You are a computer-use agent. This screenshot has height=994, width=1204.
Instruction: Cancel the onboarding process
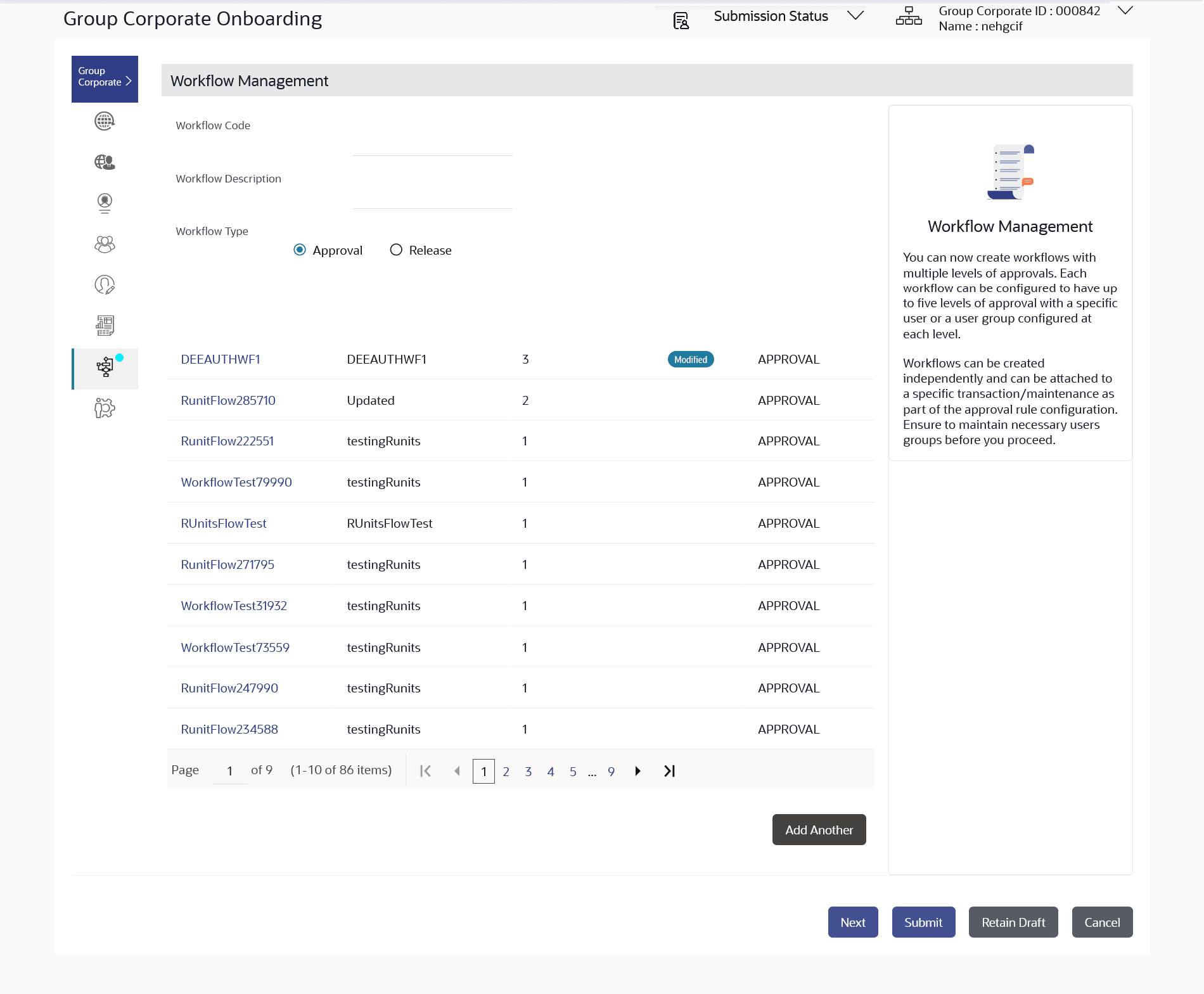[1103, 922]
